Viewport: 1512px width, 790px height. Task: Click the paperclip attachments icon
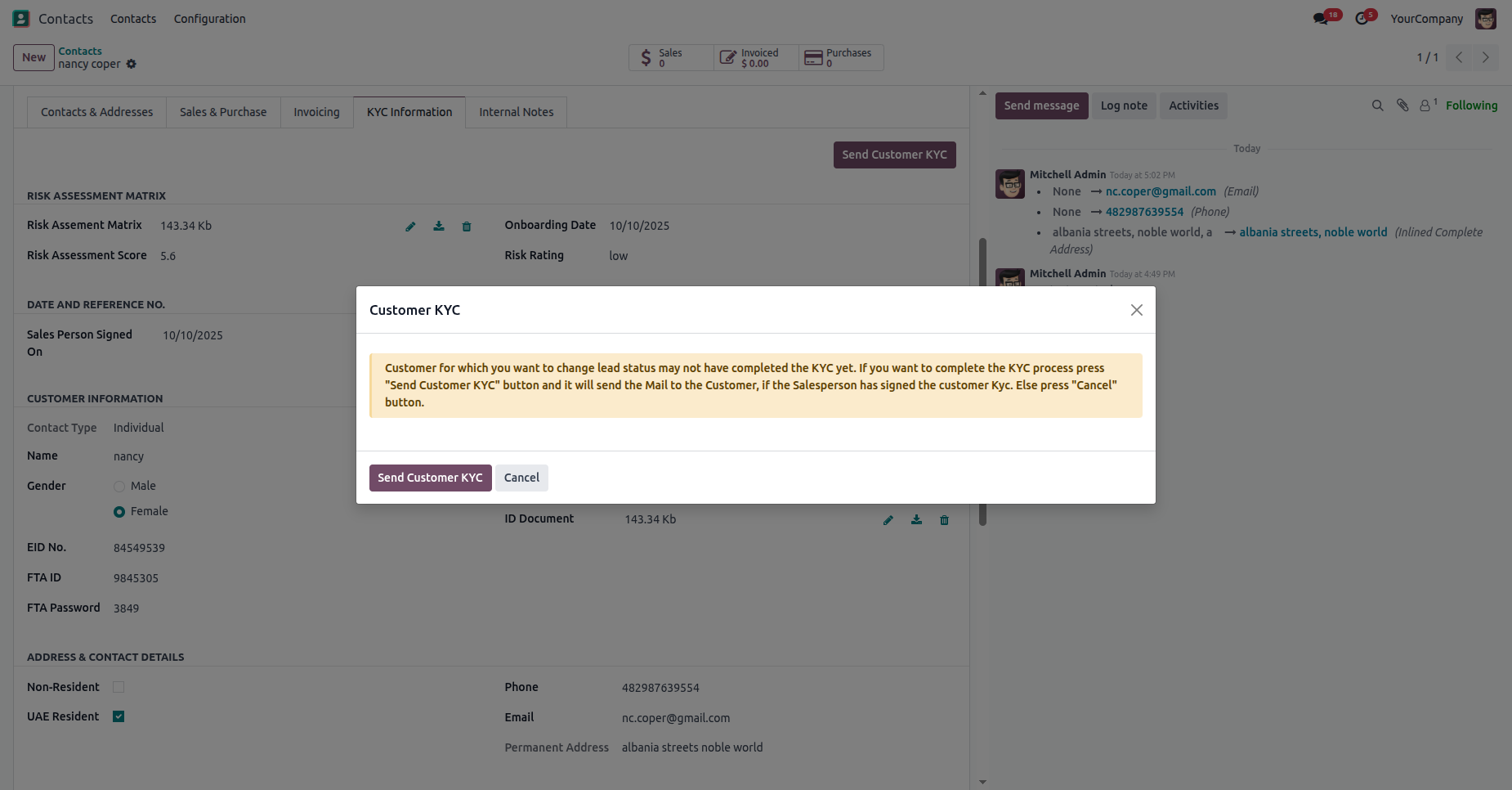click(1402, 105)
